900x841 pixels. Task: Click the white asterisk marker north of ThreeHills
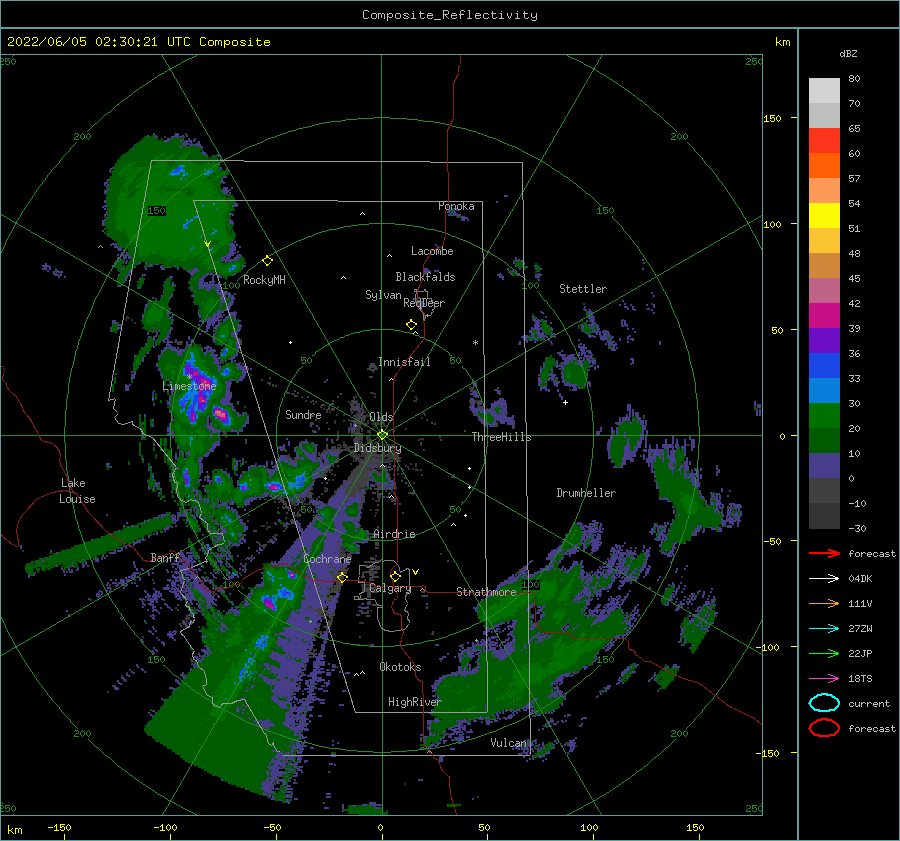[475, 343]
